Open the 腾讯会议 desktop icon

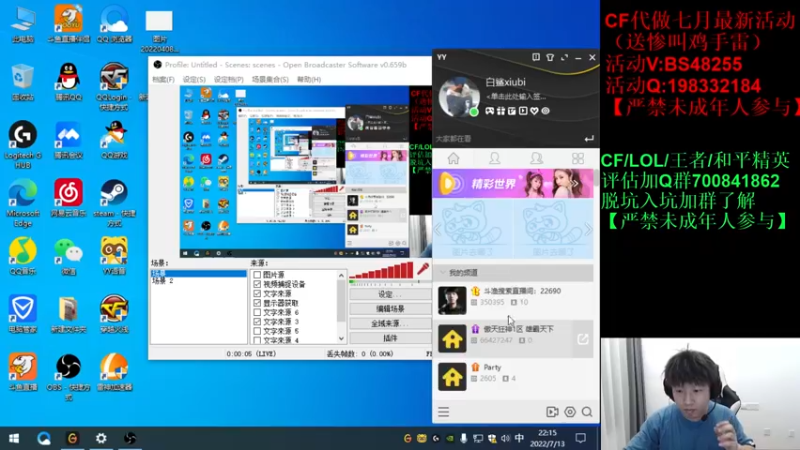[x=68, y=138]
